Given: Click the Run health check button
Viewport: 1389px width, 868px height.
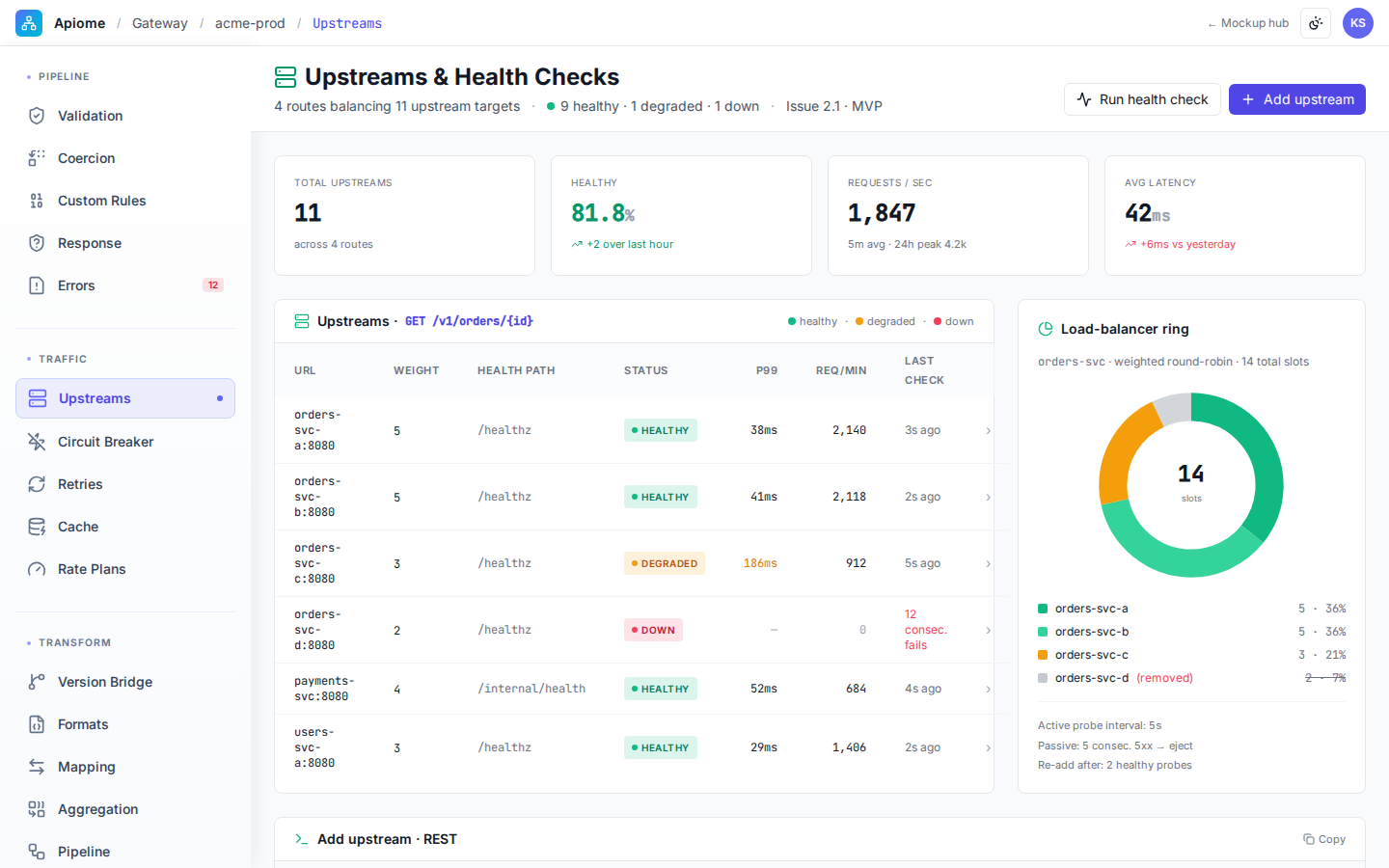Looking at the screenshot, I should 1142,99.
